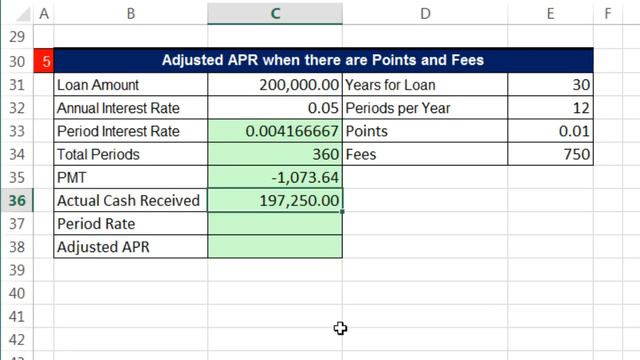Click the Periods per Year label
This screenshot has width=640, height=360.
(x=425, y=108)
